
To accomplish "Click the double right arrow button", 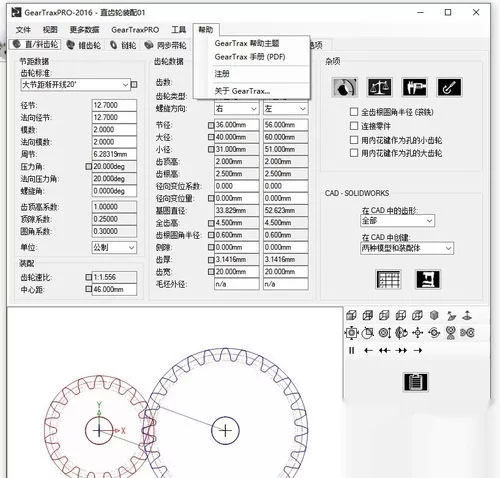I will coord(401,350).
